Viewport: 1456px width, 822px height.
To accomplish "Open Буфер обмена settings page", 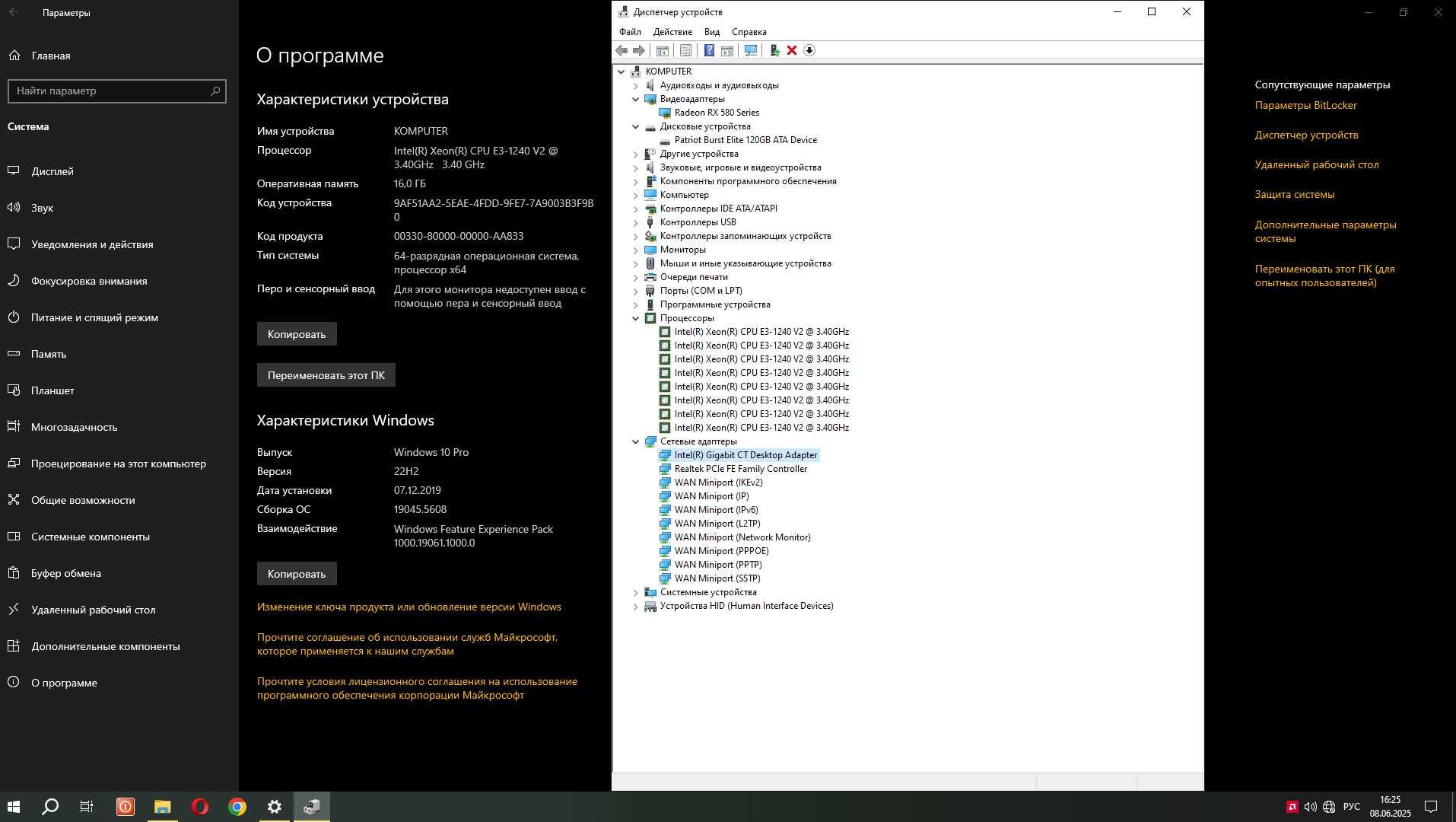I will tap(119, 573).
